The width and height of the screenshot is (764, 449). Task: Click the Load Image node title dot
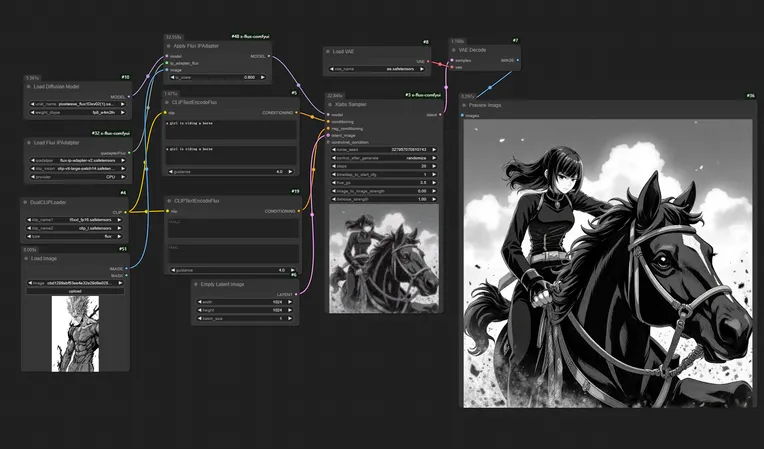pos(26,258)
